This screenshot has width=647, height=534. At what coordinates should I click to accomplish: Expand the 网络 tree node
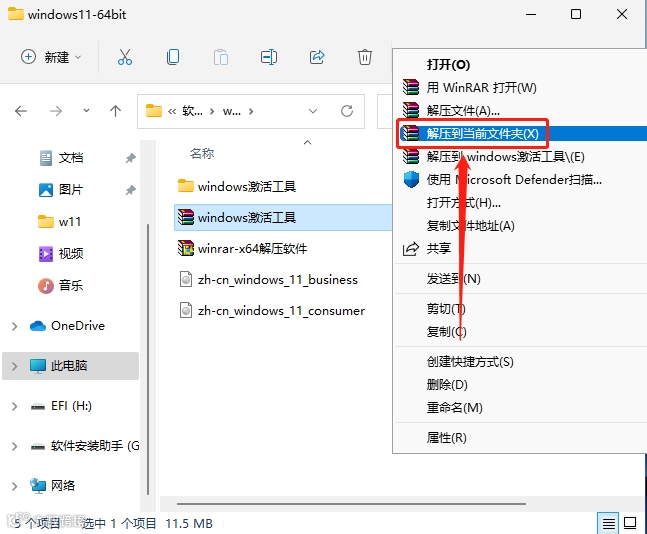[x=14, y=486]
